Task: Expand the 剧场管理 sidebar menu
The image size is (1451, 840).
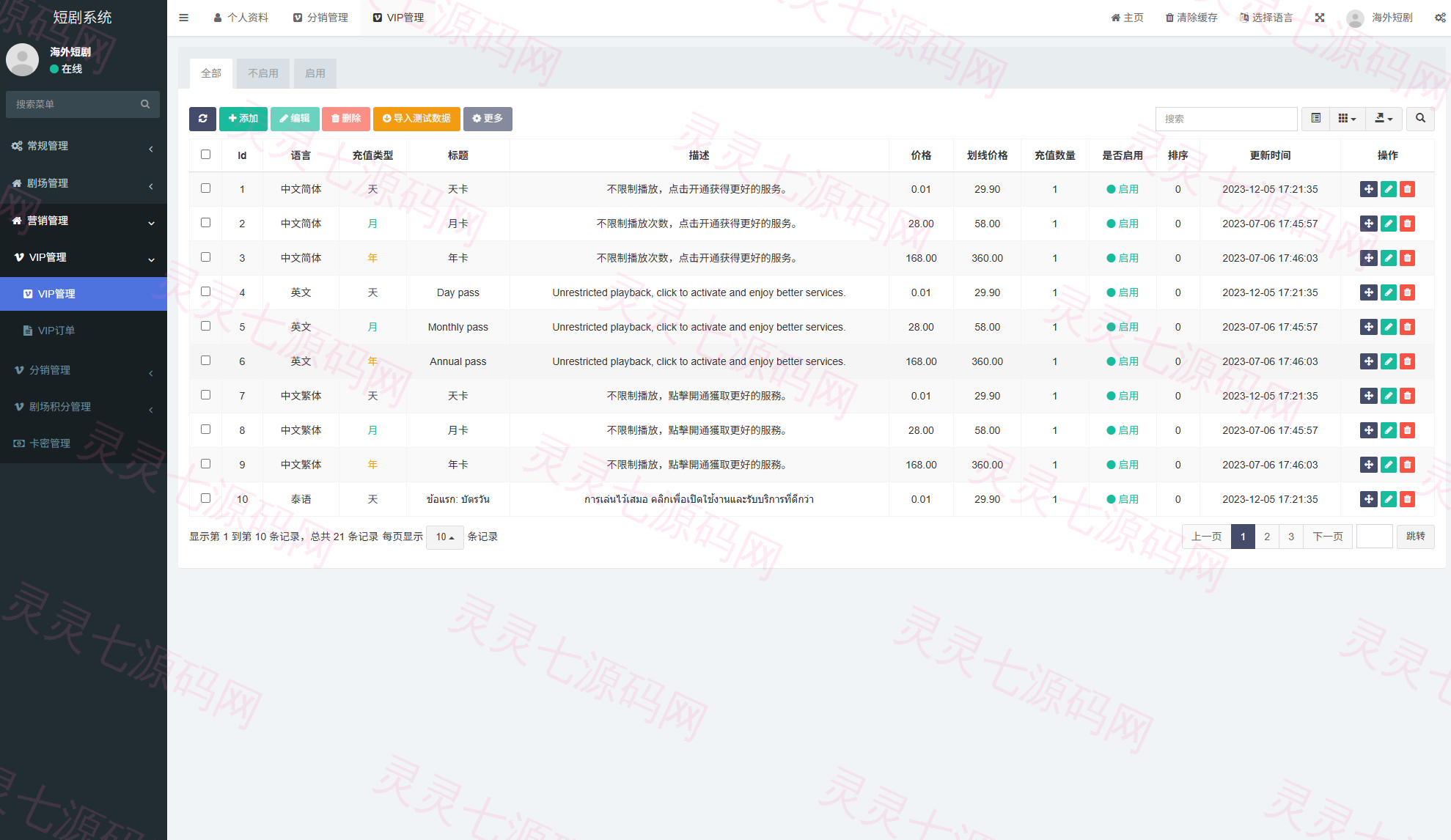Action: click(x=84, y=183)
